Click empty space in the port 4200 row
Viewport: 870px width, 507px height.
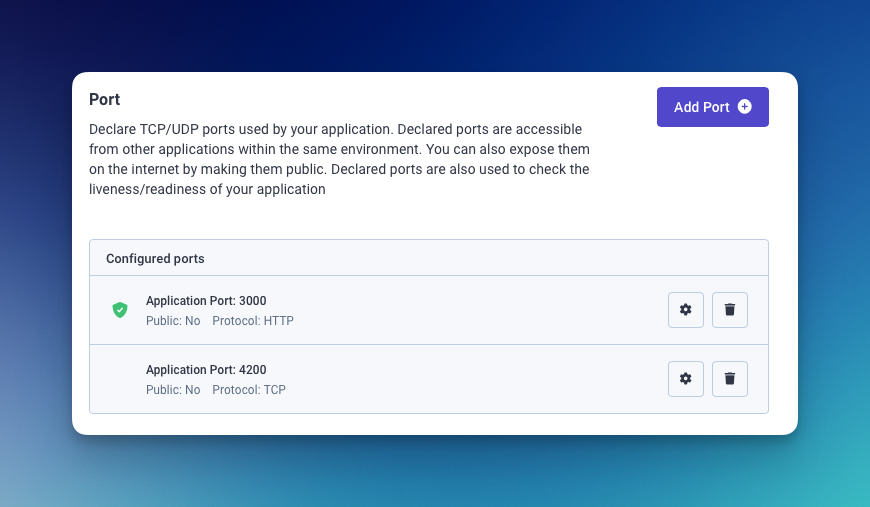(480, 379)
